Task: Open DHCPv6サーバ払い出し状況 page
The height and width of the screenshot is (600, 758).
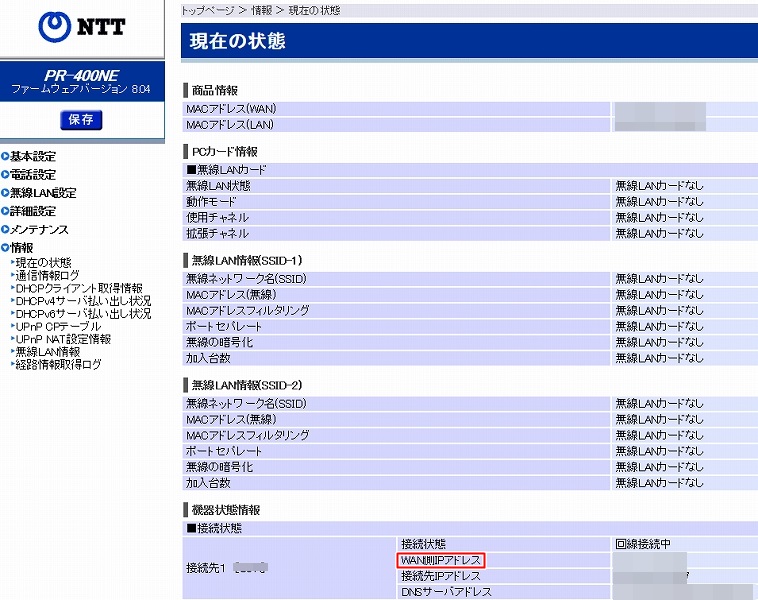Action: 83,313
